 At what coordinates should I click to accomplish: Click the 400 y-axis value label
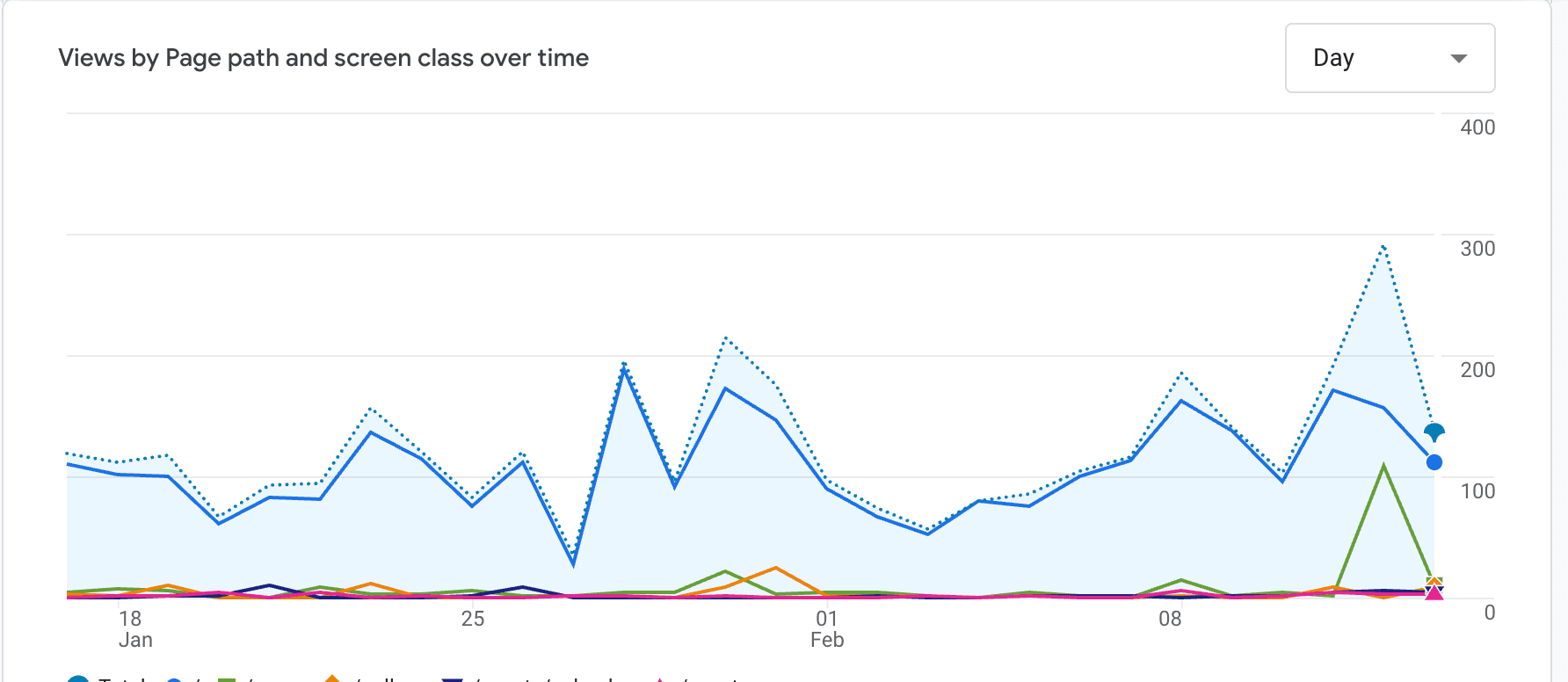pos(1477,127)
